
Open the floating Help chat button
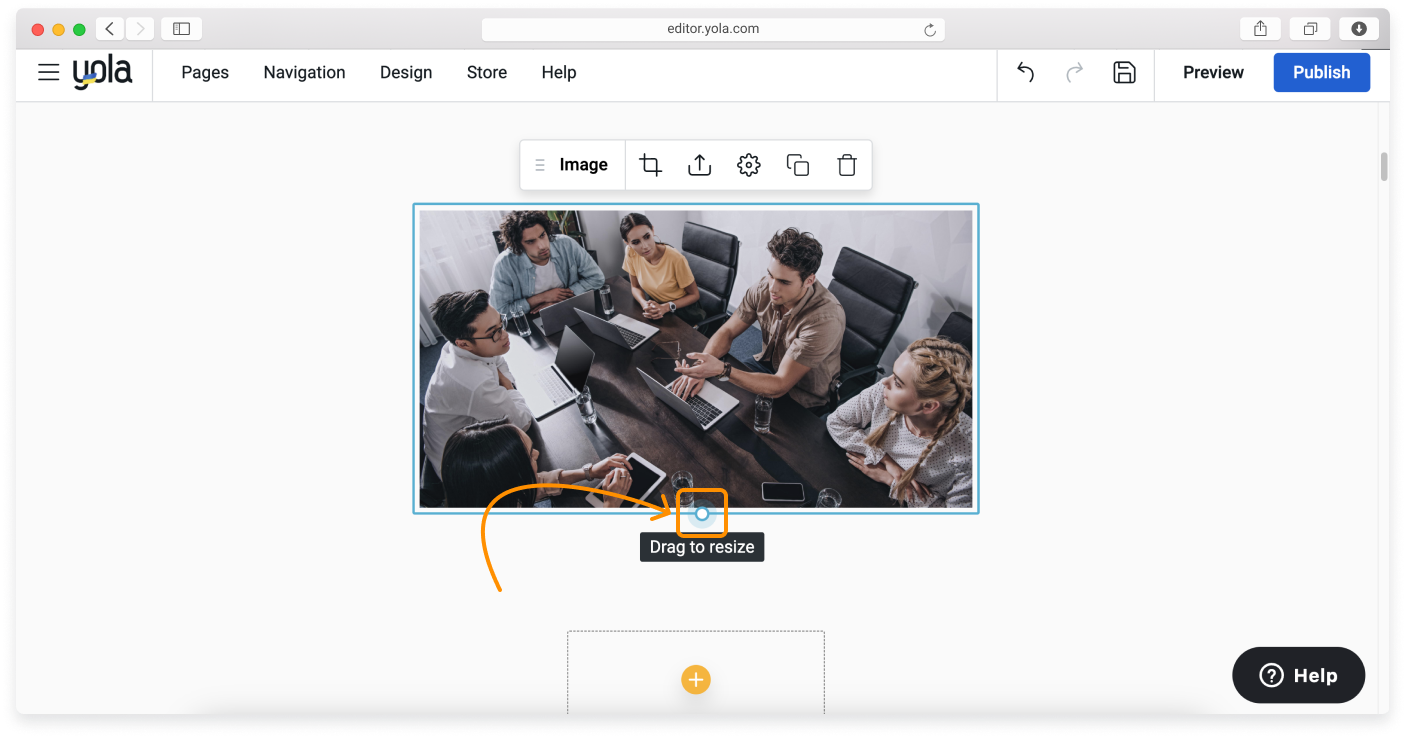coord(1298,675)
